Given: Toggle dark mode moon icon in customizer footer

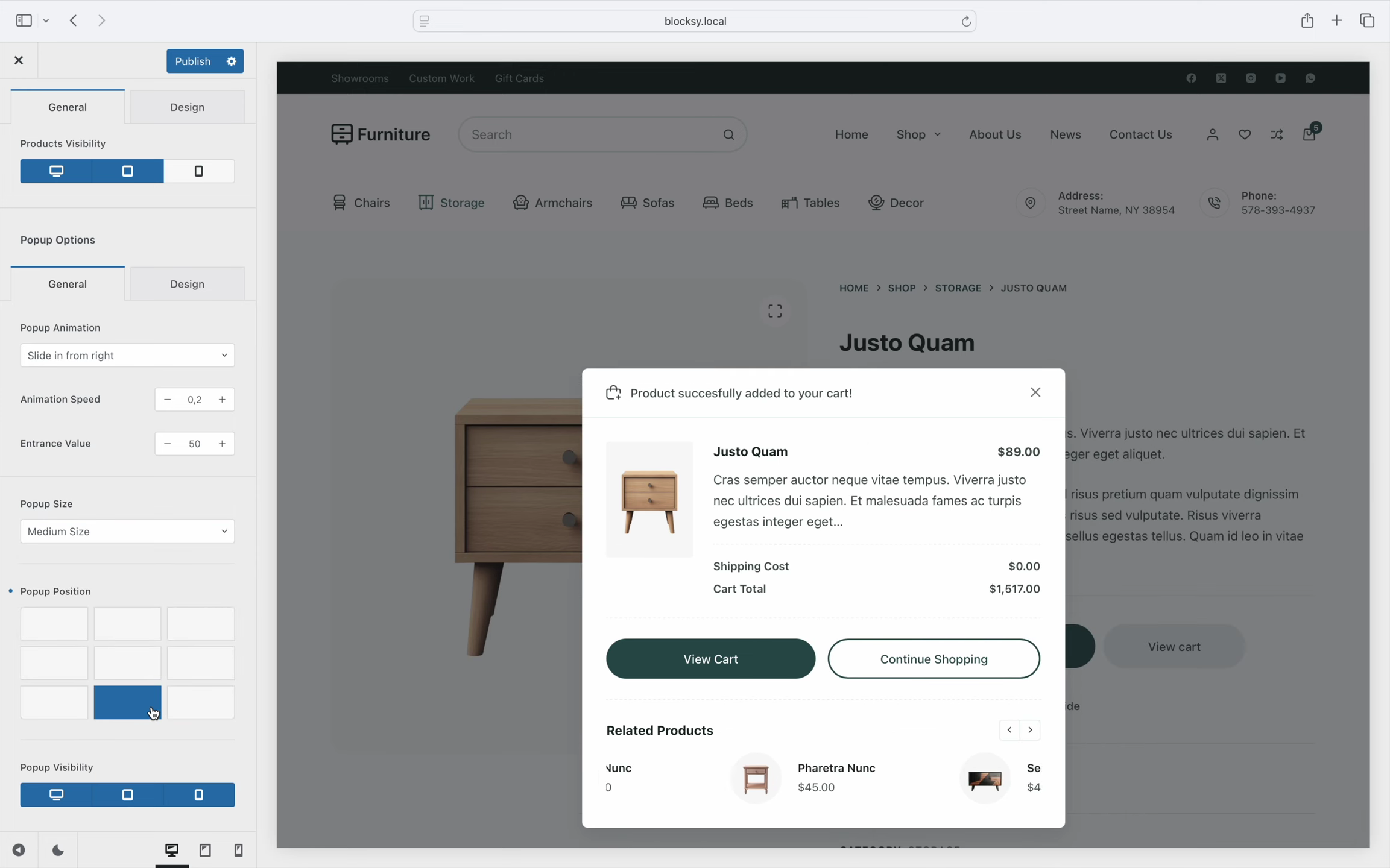Looking at the screenshot, I should [x=58, y=850].
